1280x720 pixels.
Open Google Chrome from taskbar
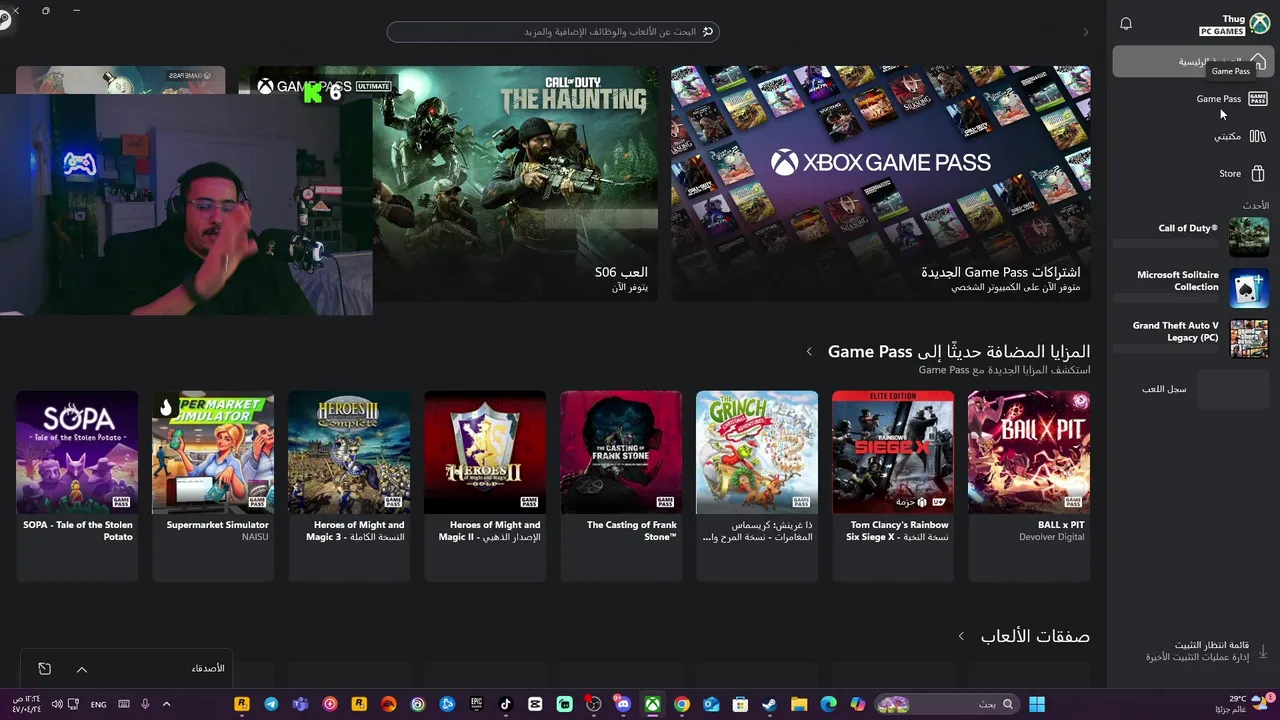pyautogui.click(x=682, y=704)
